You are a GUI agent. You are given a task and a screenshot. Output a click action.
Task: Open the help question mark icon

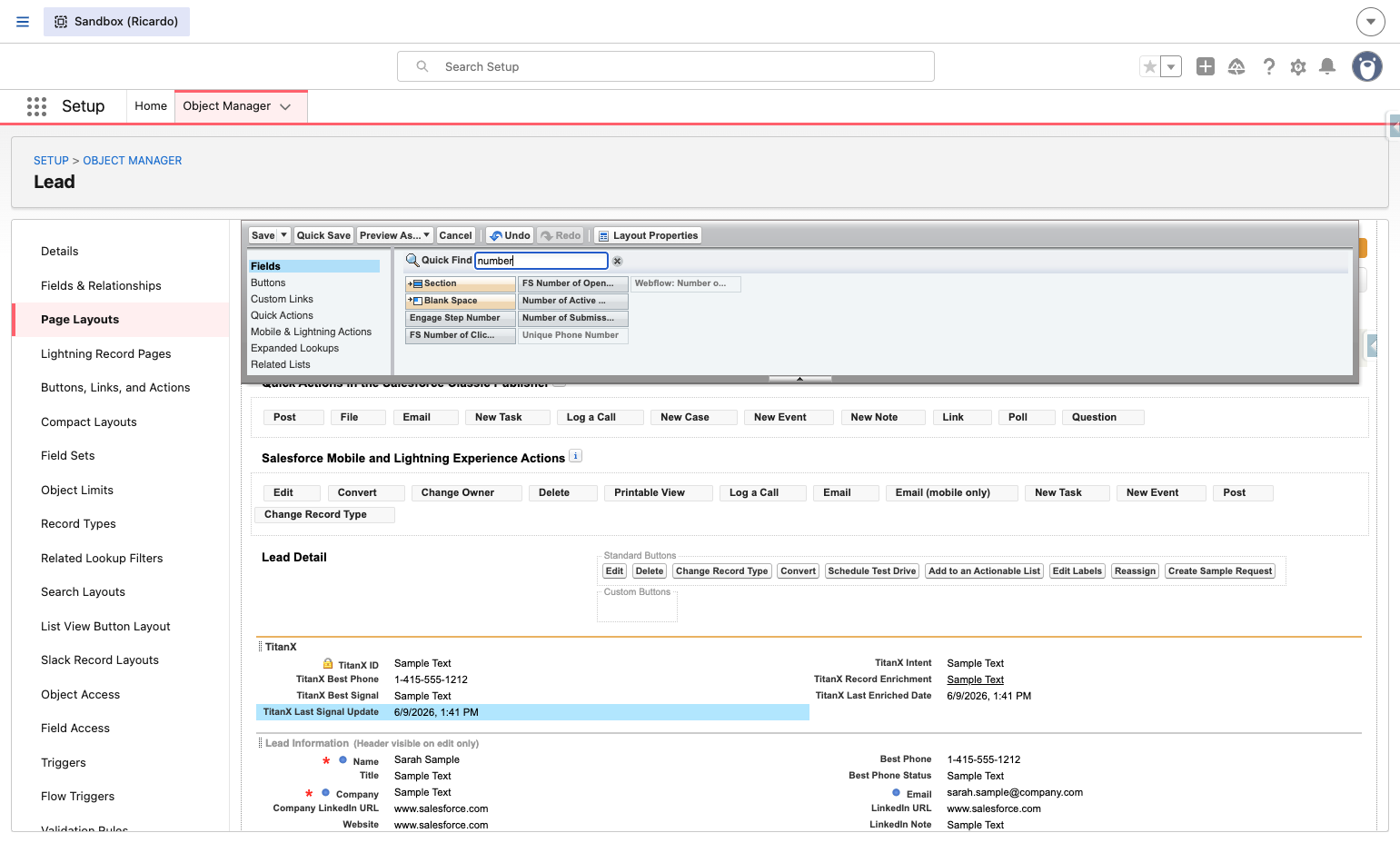coord(1269,66)
